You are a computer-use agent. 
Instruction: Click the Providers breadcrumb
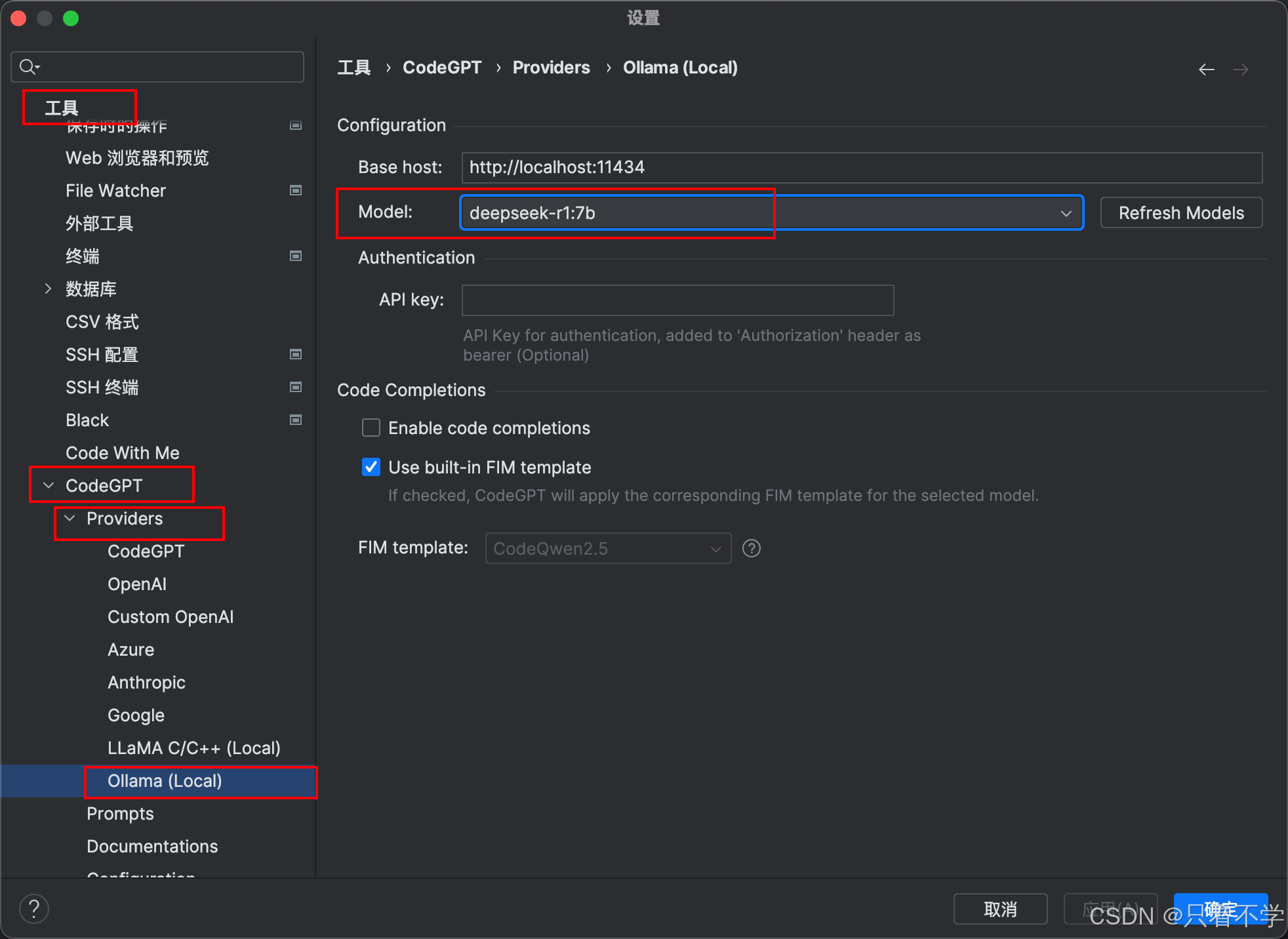point(551,67)
